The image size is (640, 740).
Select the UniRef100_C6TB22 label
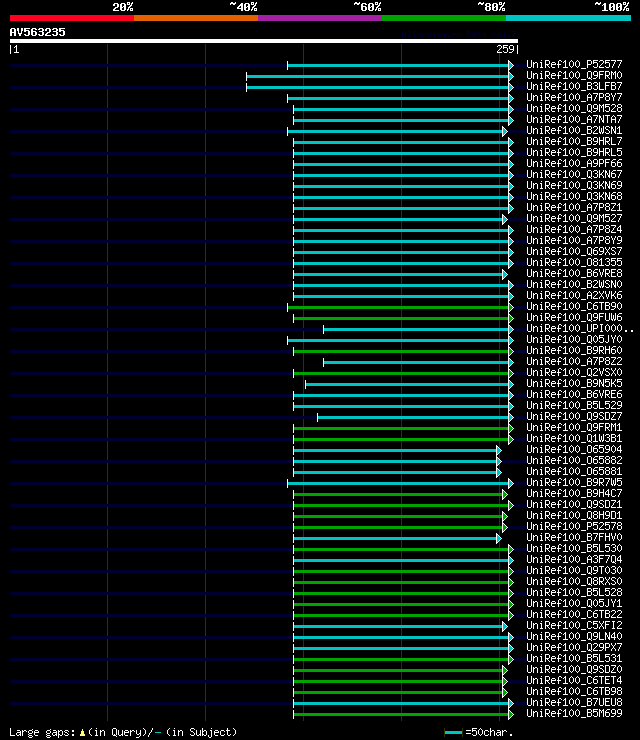click(574, 615)
